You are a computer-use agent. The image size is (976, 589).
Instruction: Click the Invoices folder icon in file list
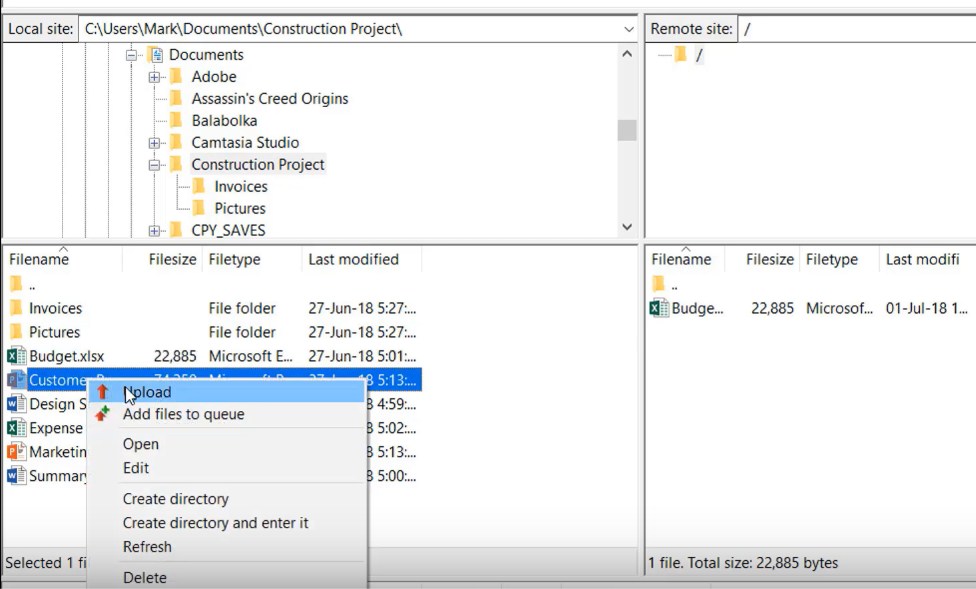pyautogui.click(x=16, y=308)
